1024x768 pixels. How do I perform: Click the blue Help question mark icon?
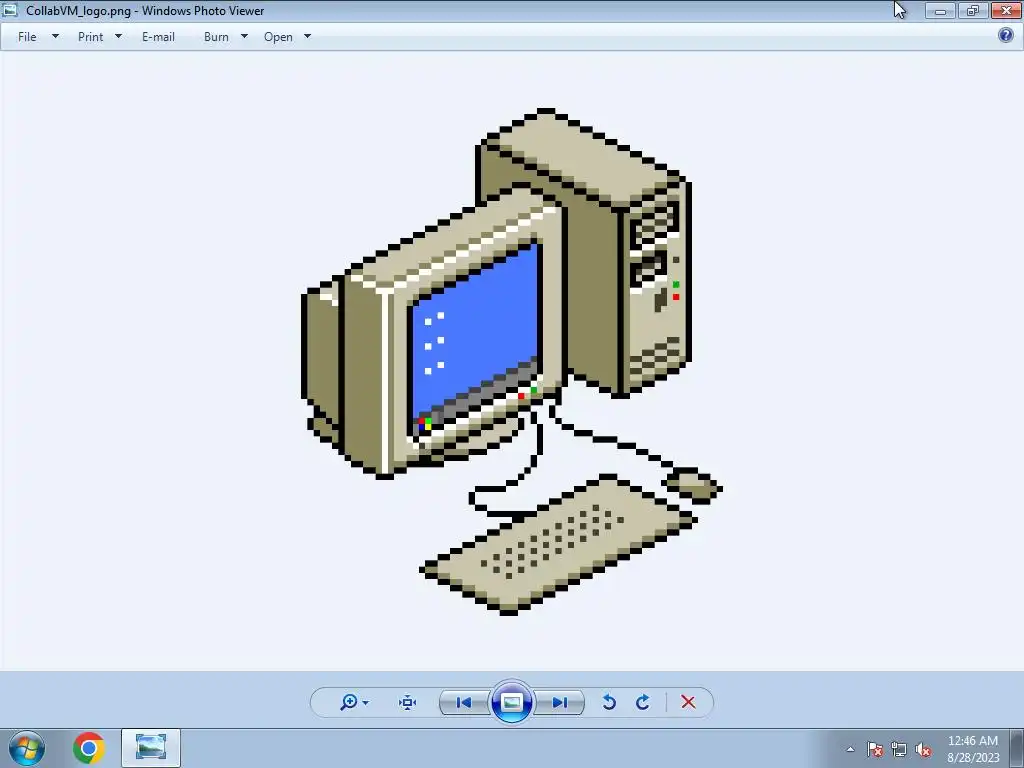coord(1006,35)
